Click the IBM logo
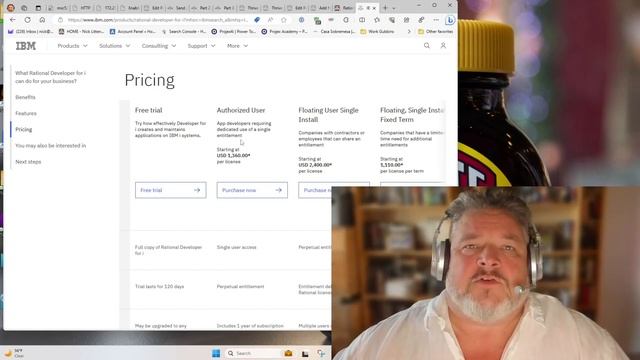Viewport: 640px width, 360px height. pyautogui.click(x=26, y=46)
